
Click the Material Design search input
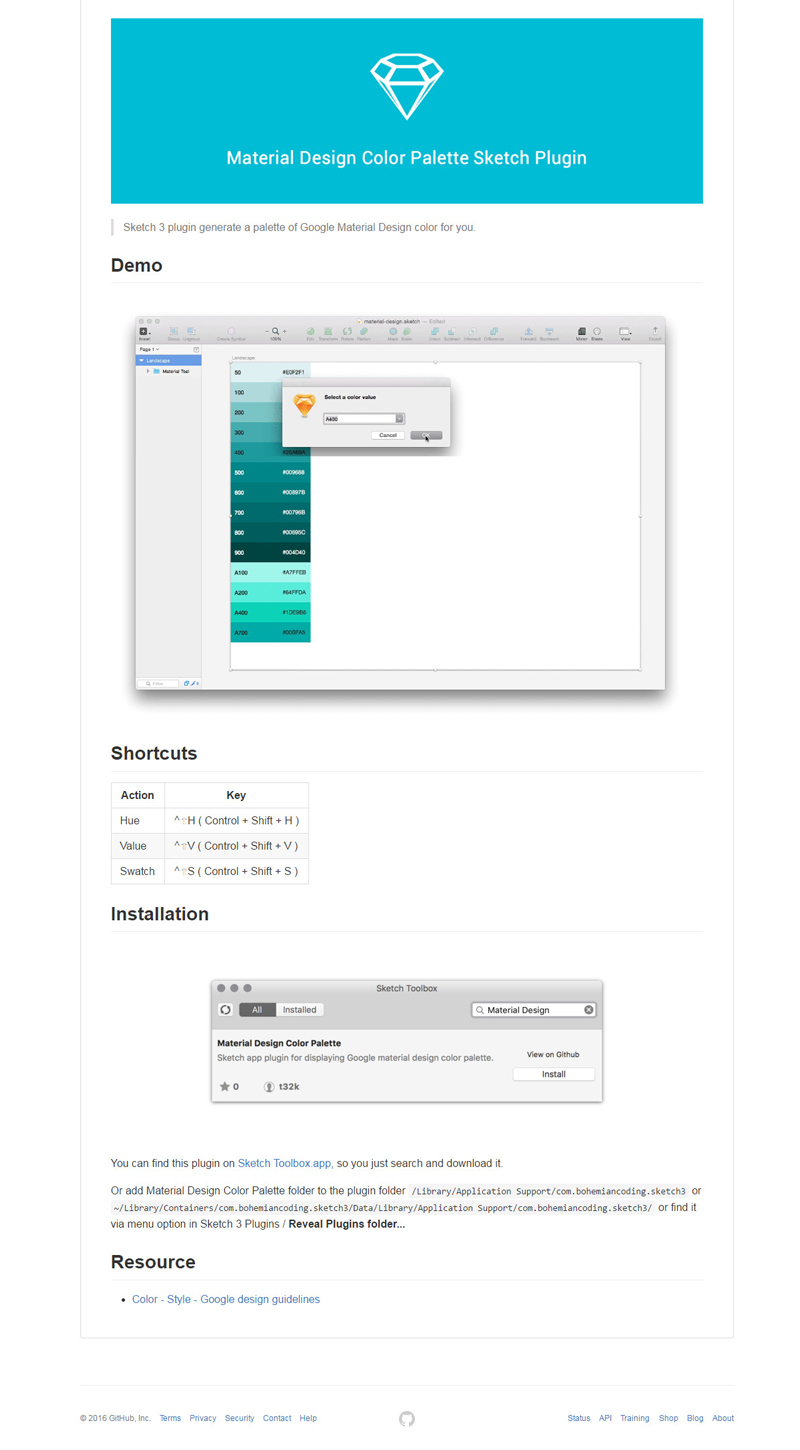click(x=534, y=1010)
